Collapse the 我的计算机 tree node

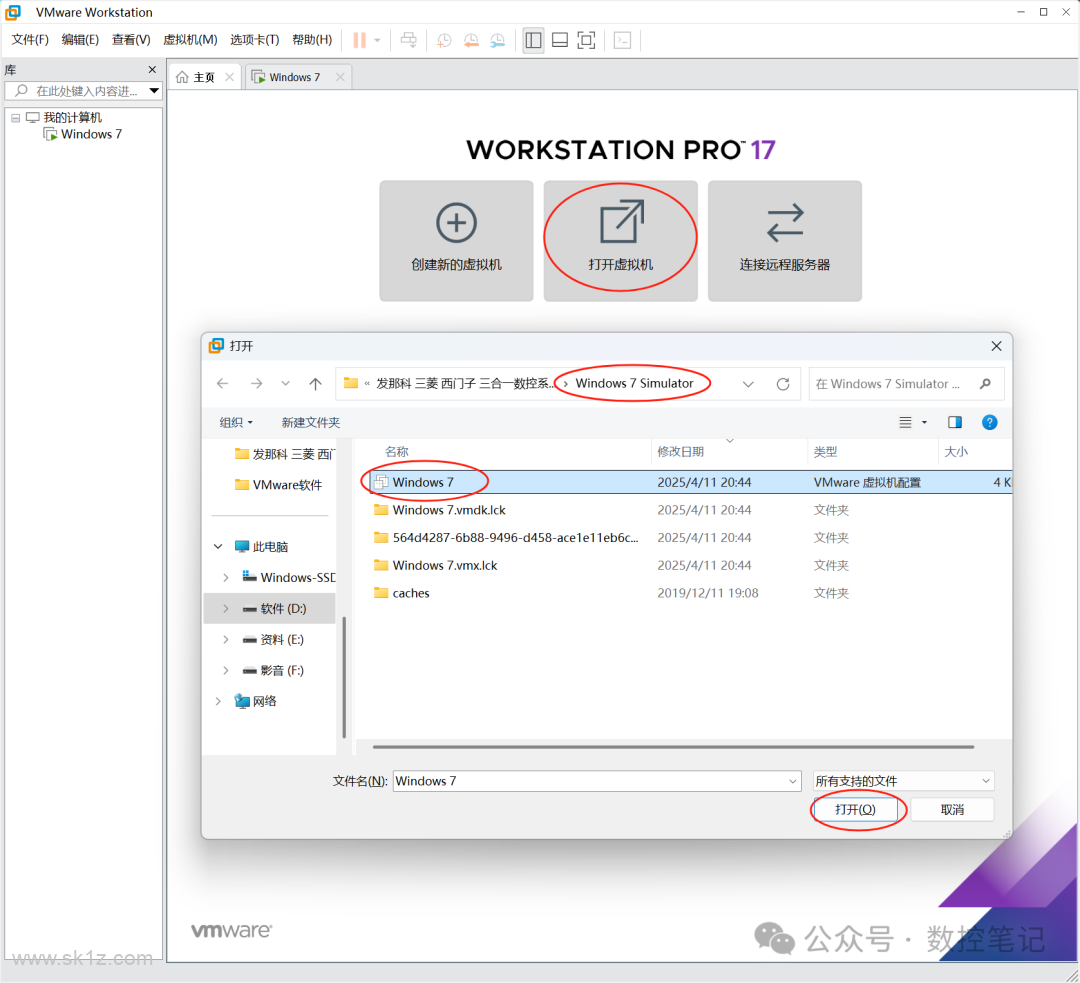15,118
